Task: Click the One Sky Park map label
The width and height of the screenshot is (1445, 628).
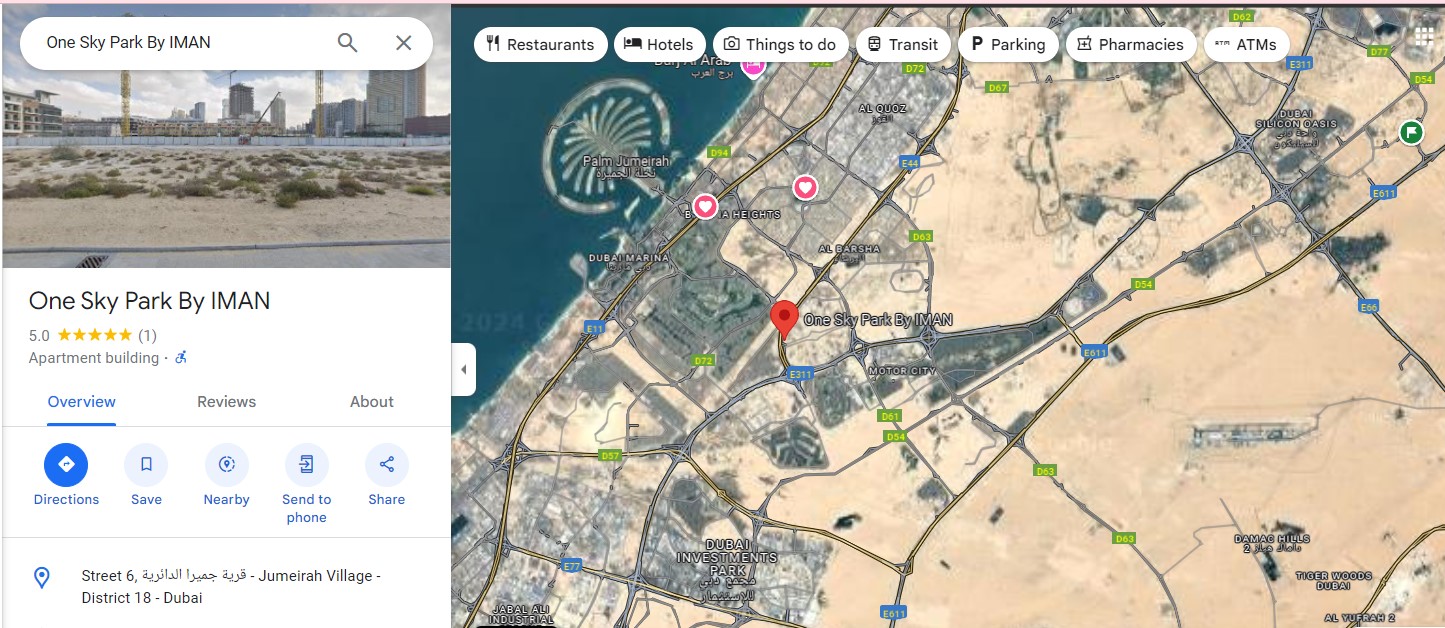Action: coord(878,320)
